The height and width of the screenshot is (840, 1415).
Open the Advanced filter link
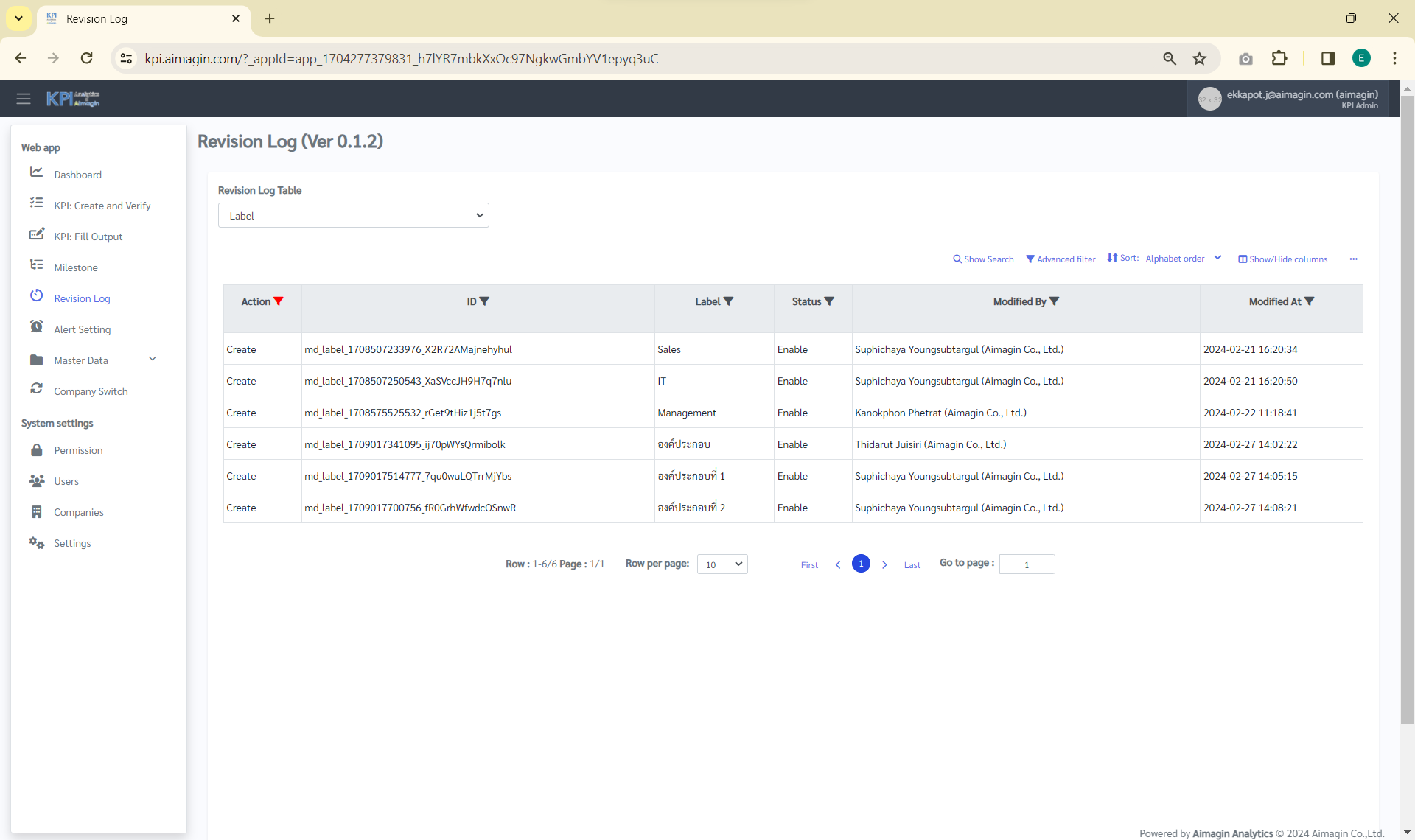[x=1061, y=259]
